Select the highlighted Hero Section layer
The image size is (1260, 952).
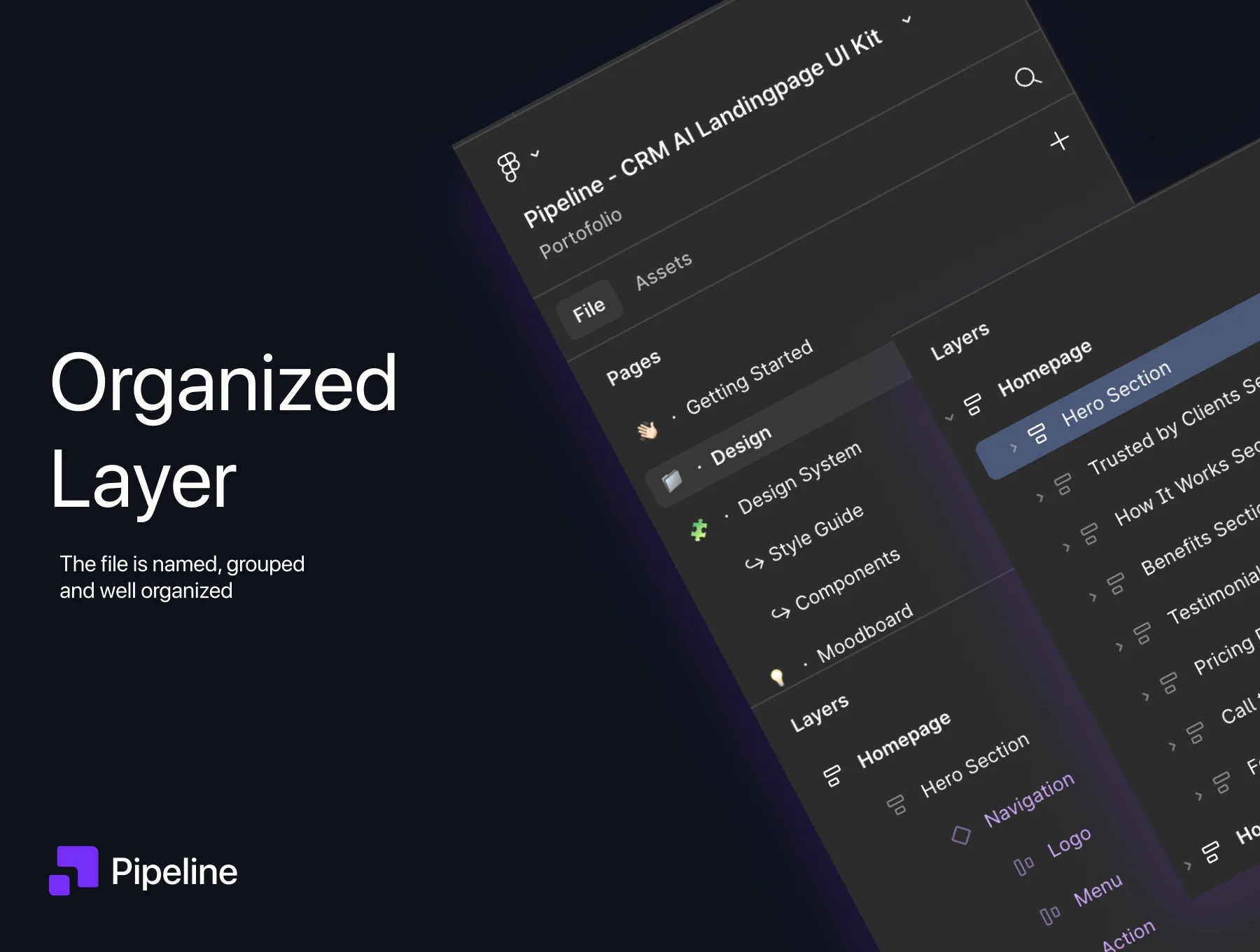(1116, 393)
